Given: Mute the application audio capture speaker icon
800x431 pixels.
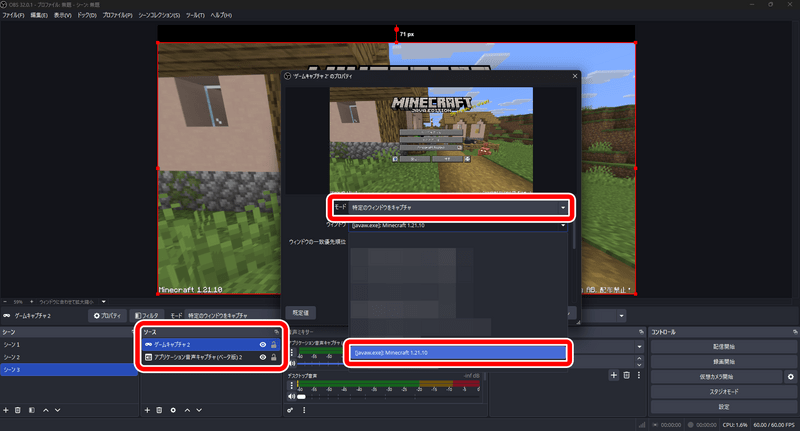Looking at the screenshot, I should point(292,364).
